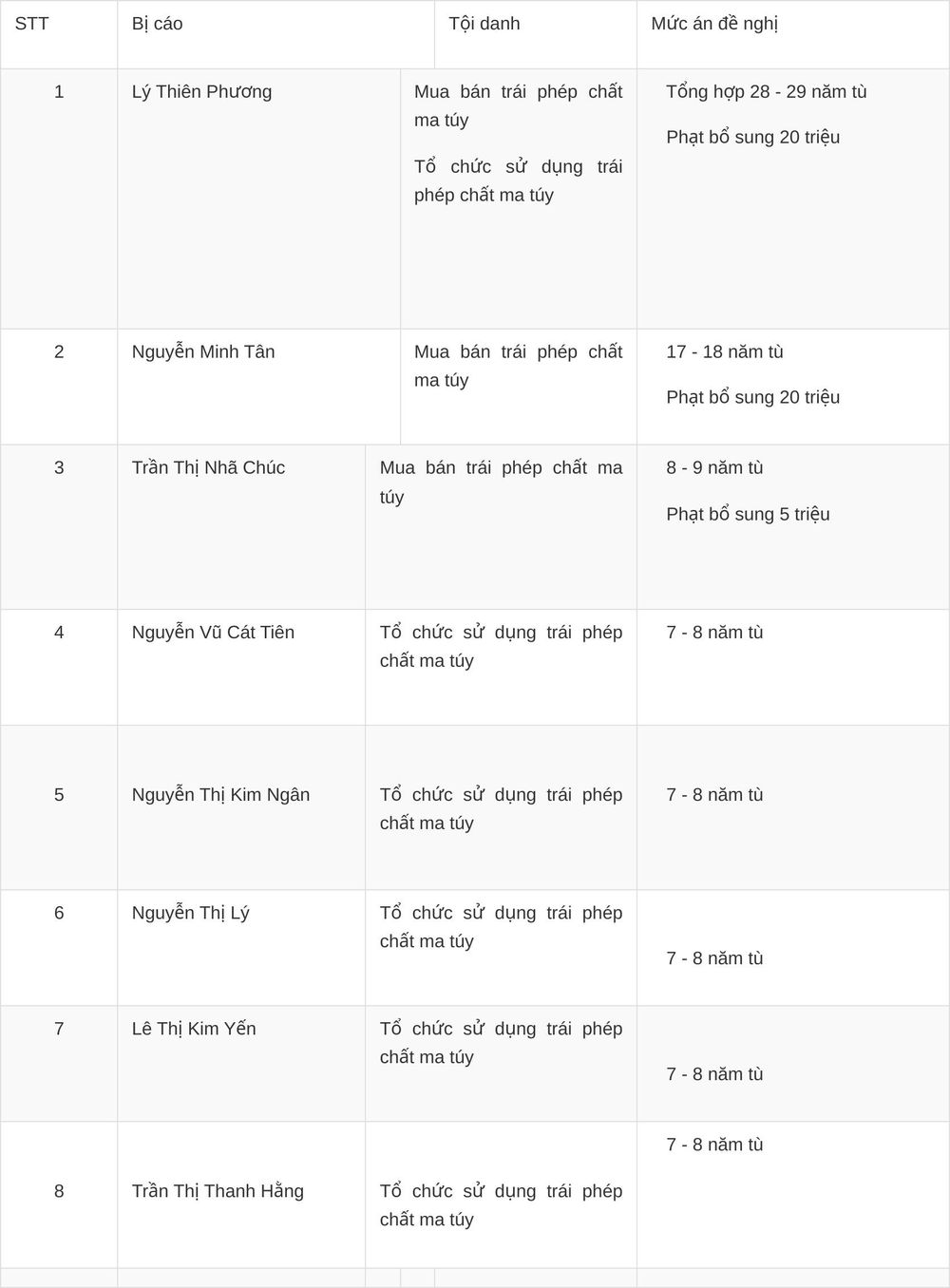Select the name Trần Thị Nhã Chúc
The height and width of the screenshot is (1288, 950).
coord(208,468)
